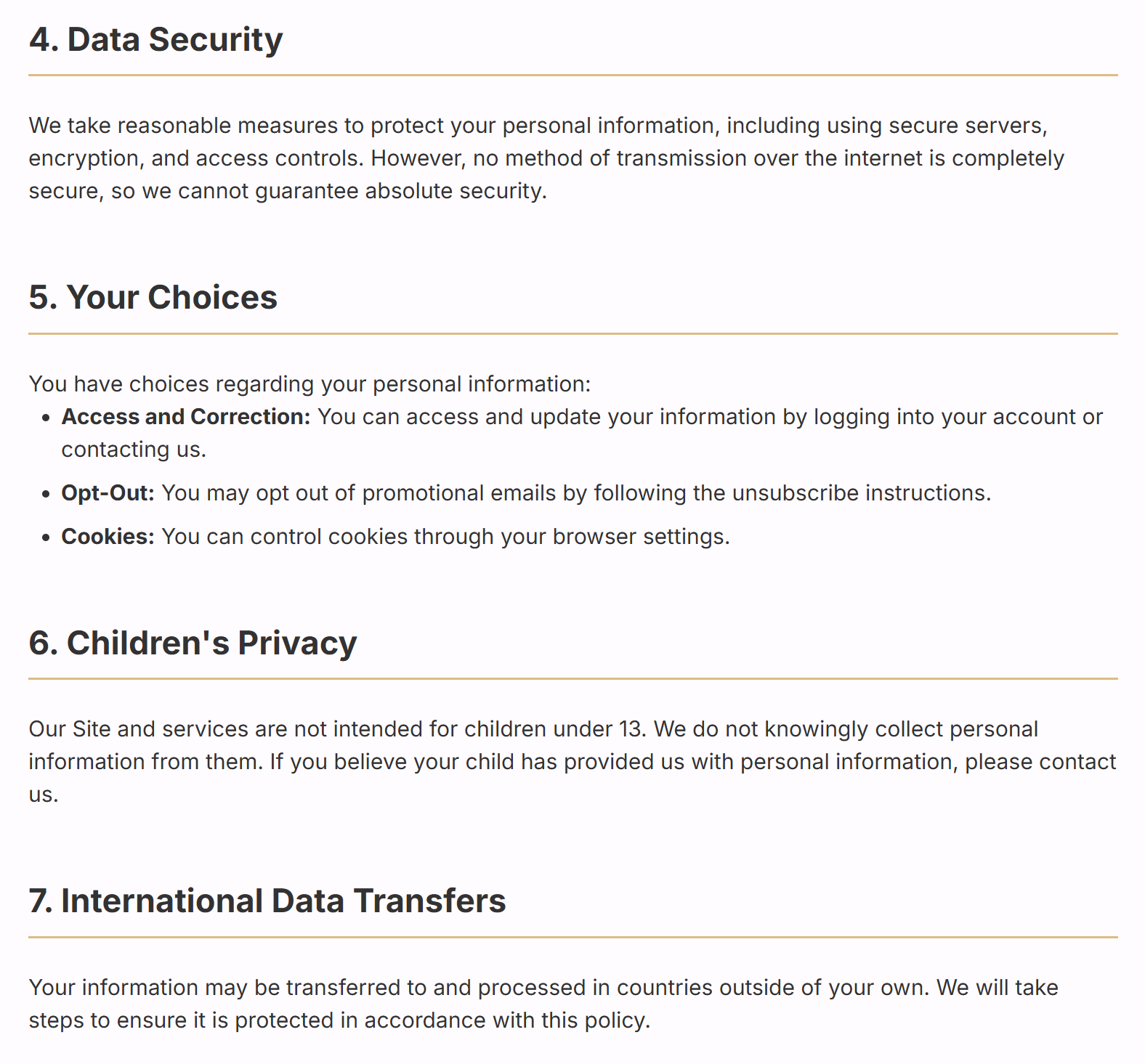The height and width of the screenshot is (1064, 1145).
Task: Click the divider line under Data Security heading
Action: [572, 75]
